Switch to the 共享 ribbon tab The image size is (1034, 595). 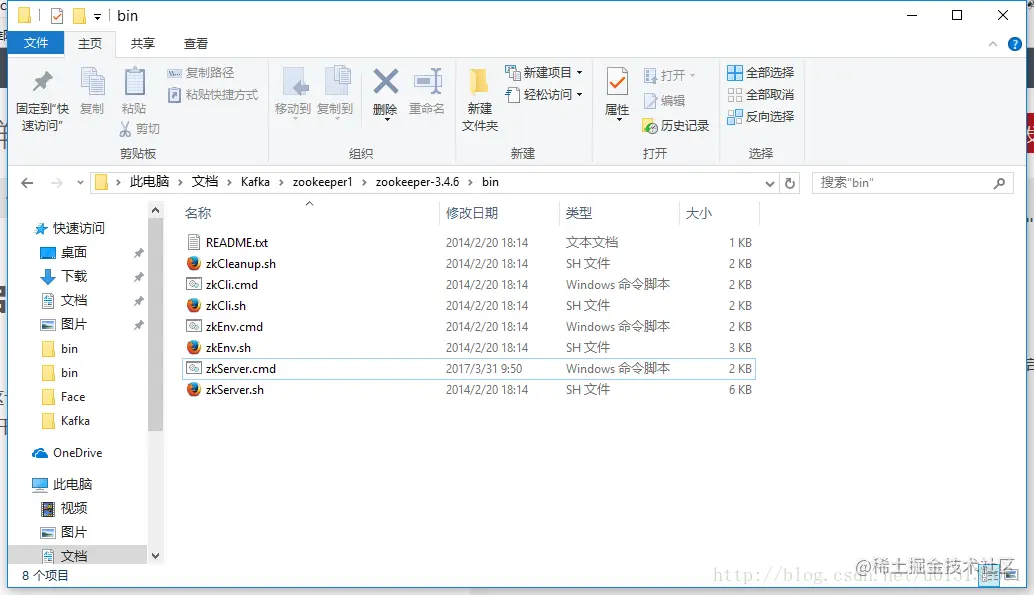142,44
